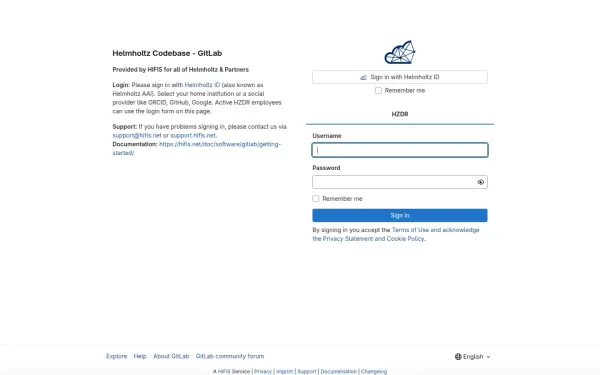Select the HZDR tab

(x=400, y=114)
